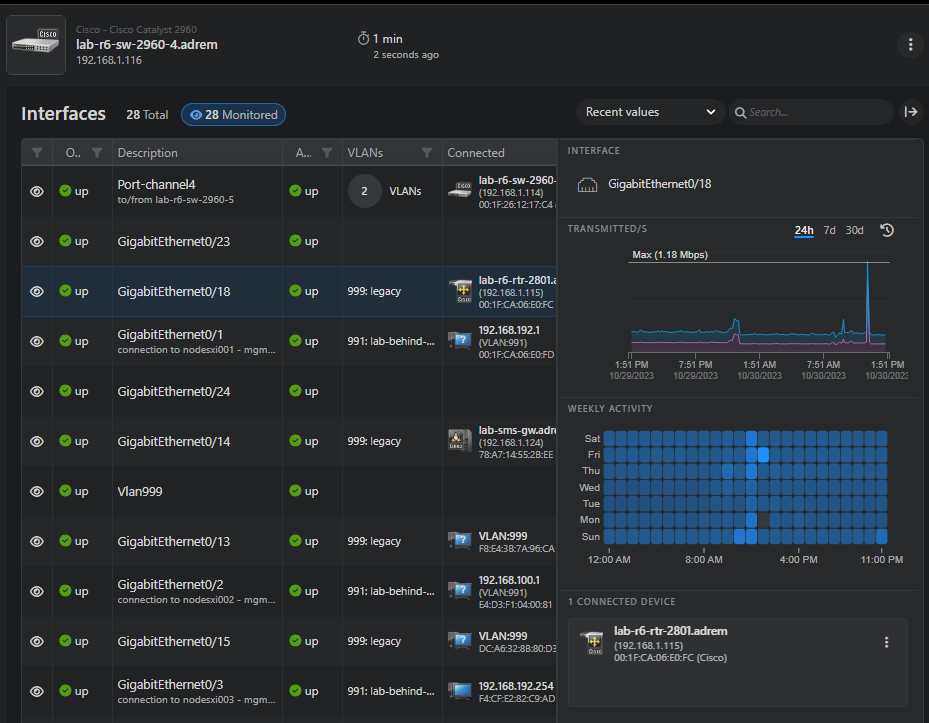This screenshot has height=723, width=929.
Task: Click the export arrow icon beside search
Action: click(910, 112)
